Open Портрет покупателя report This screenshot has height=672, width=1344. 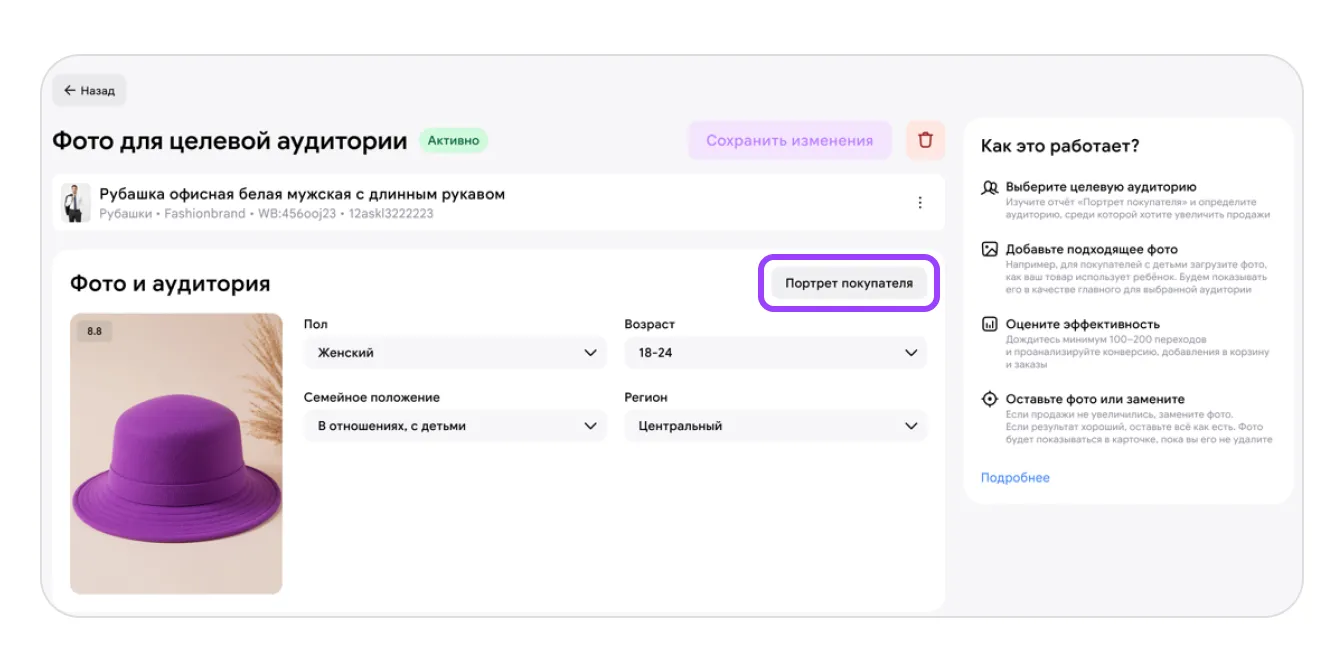coord(849,283)
